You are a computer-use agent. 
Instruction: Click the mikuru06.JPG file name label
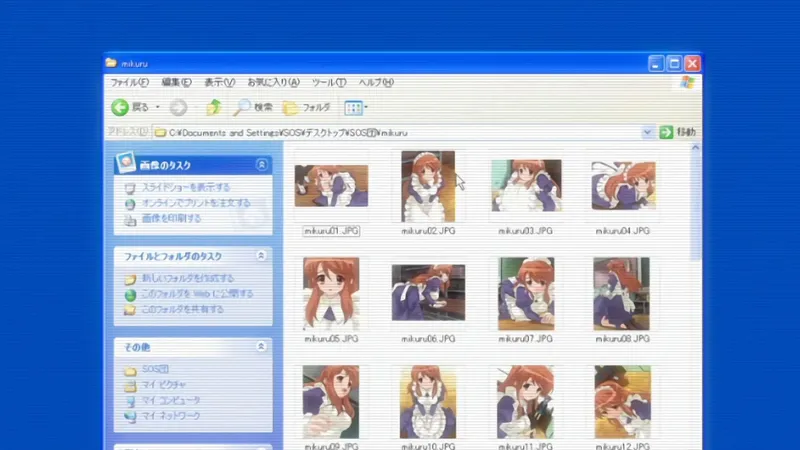click(428, 339)
